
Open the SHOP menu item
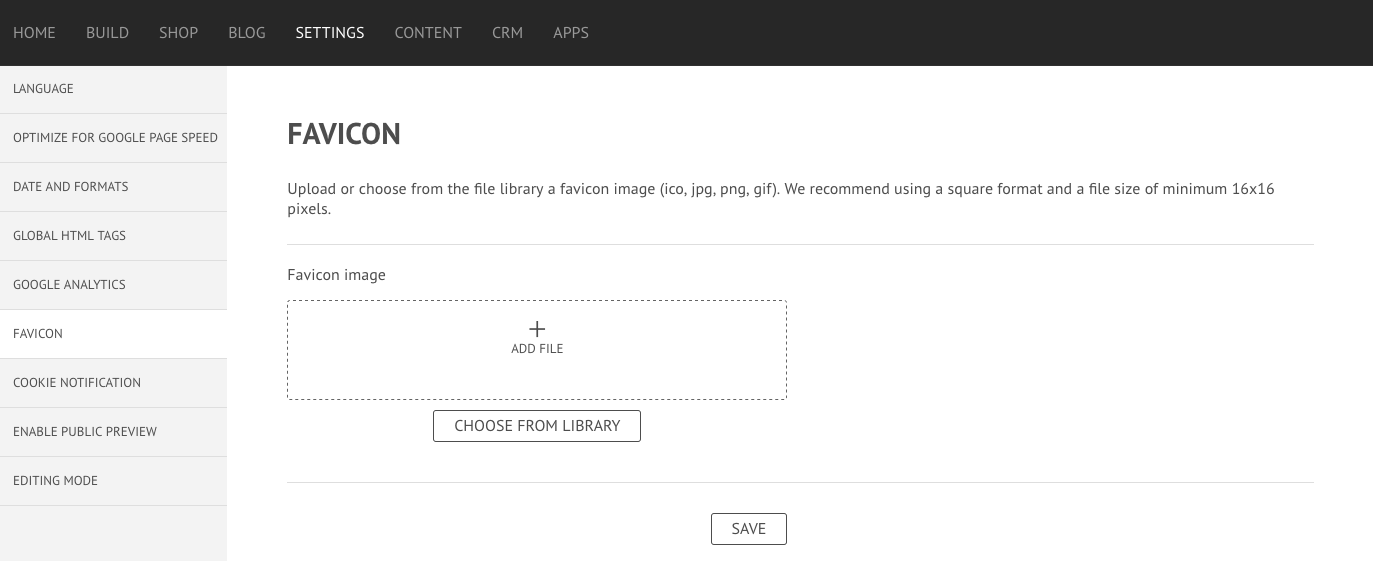[178, 32]
